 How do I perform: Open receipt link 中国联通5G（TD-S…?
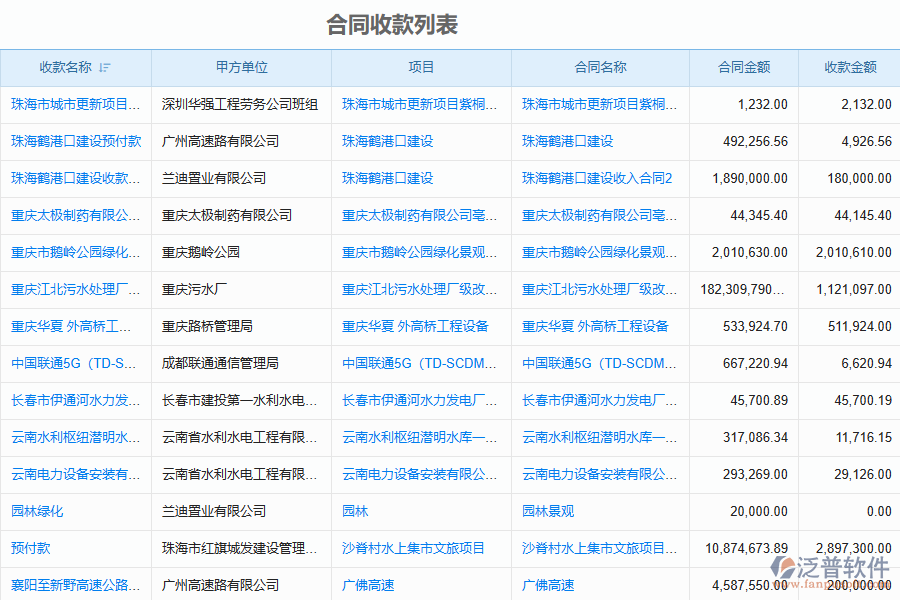(x=73, y=363)
